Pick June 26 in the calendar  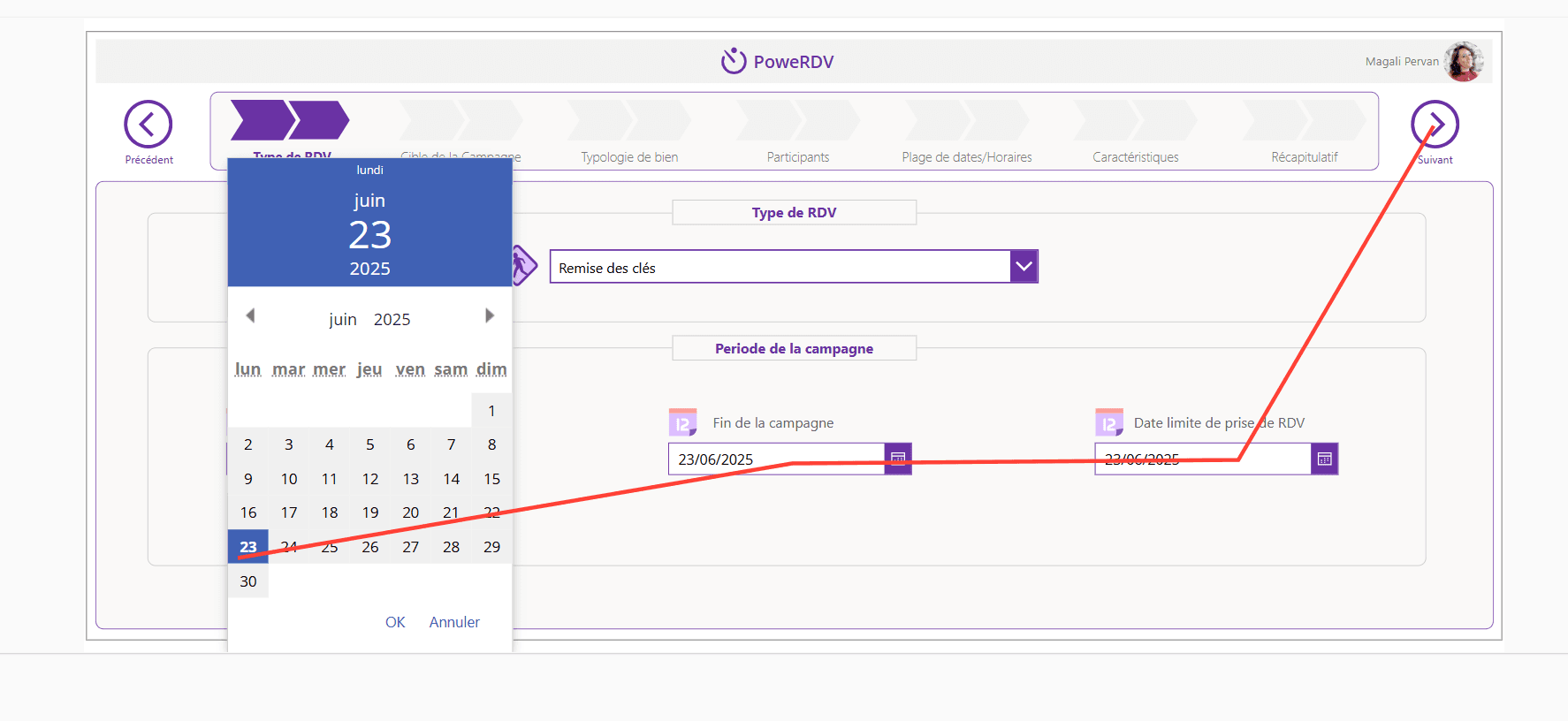click(370, 547)
